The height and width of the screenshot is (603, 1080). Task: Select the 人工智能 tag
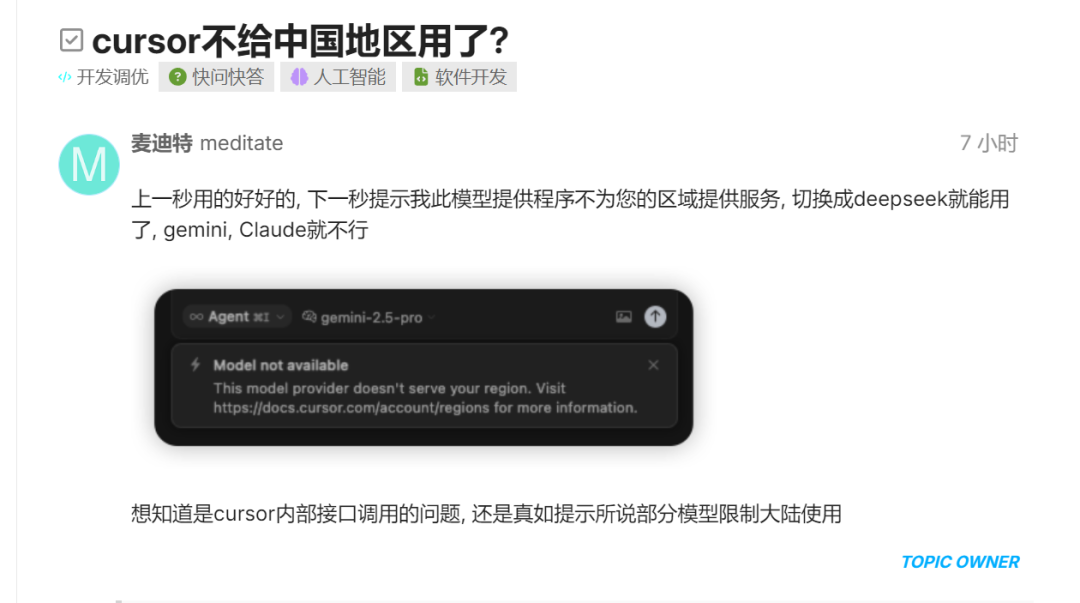coord(338,76)
